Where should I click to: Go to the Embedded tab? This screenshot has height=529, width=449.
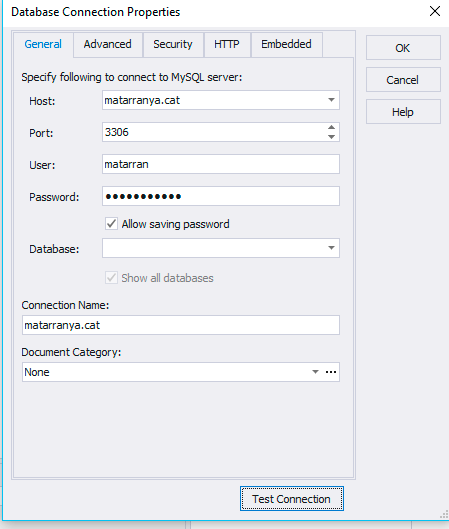[x=286, y=44]
